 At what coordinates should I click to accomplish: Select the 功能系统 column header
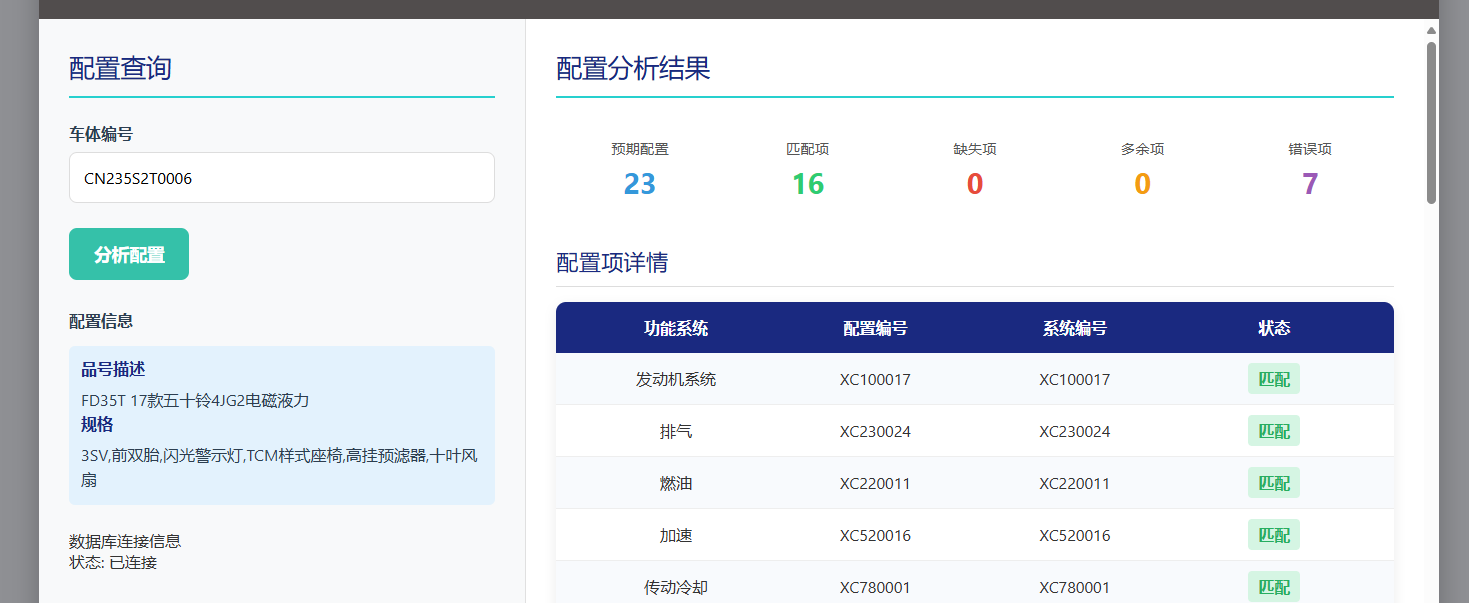click(x=675, y=328)
